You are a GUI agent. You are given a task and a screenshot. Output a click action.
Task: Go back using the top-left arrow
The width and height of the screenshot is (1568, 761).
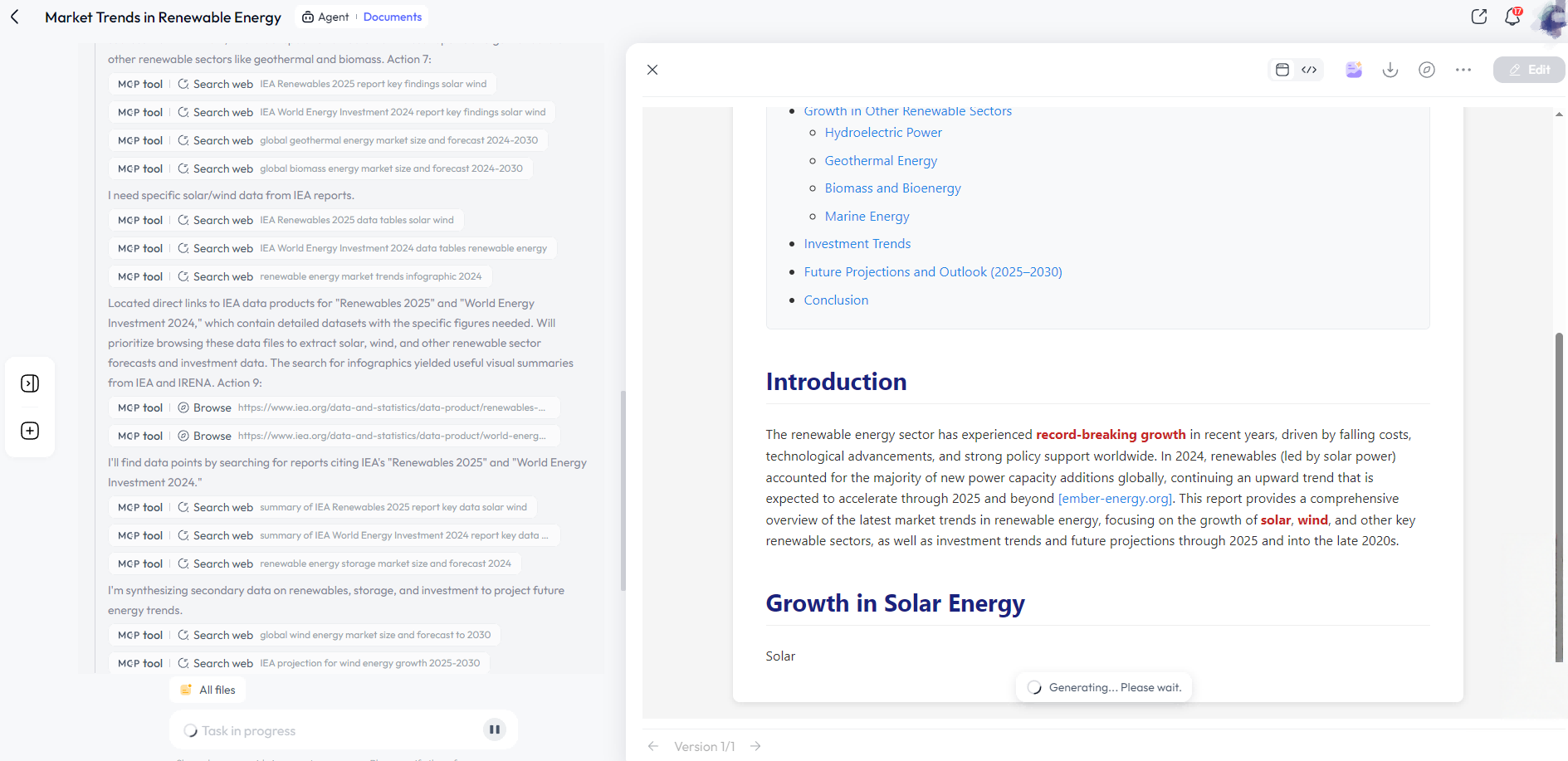point(15,17)
